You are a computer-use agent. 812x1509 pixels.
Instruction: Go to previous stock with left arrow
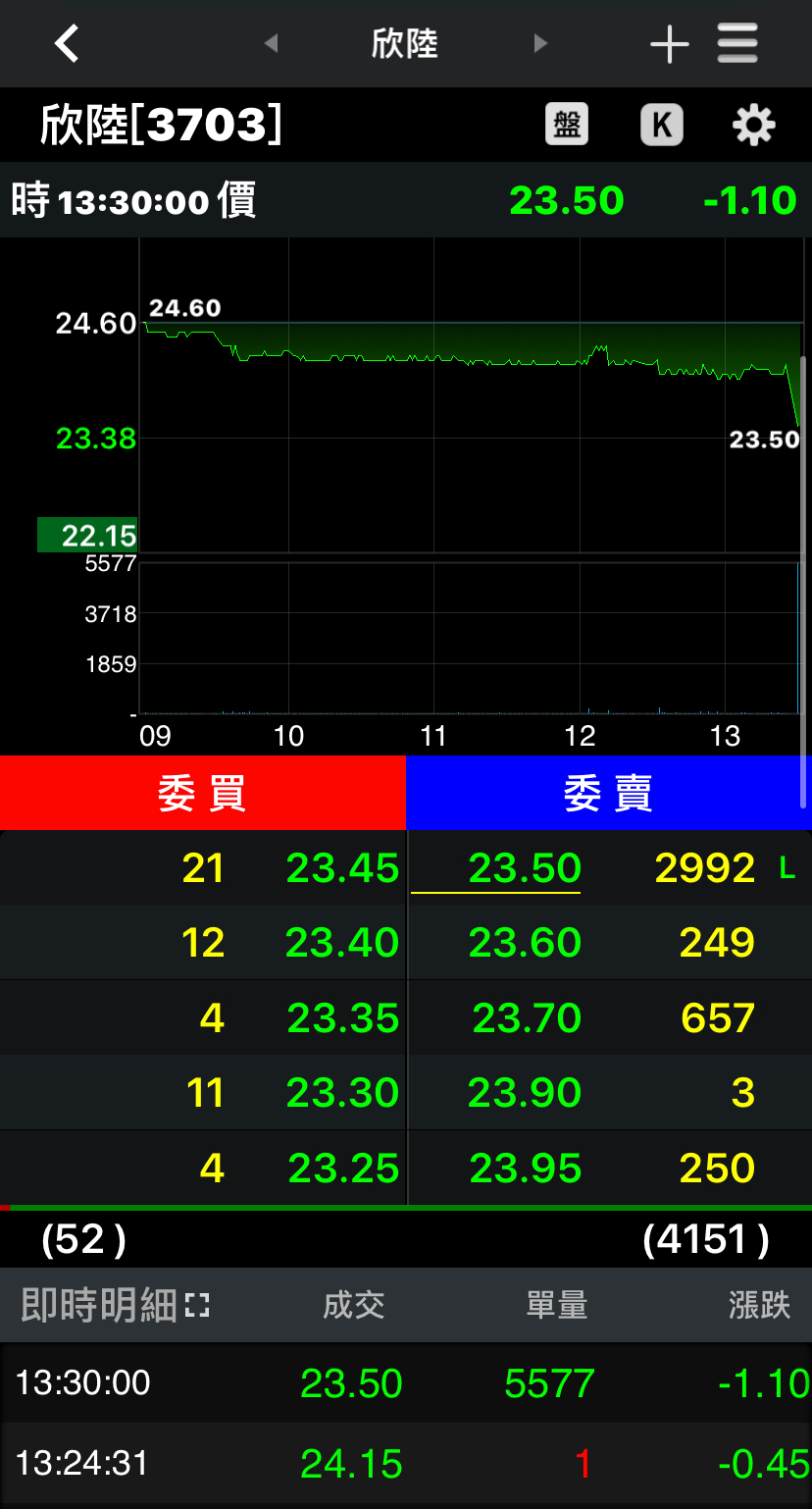point(272,44)
